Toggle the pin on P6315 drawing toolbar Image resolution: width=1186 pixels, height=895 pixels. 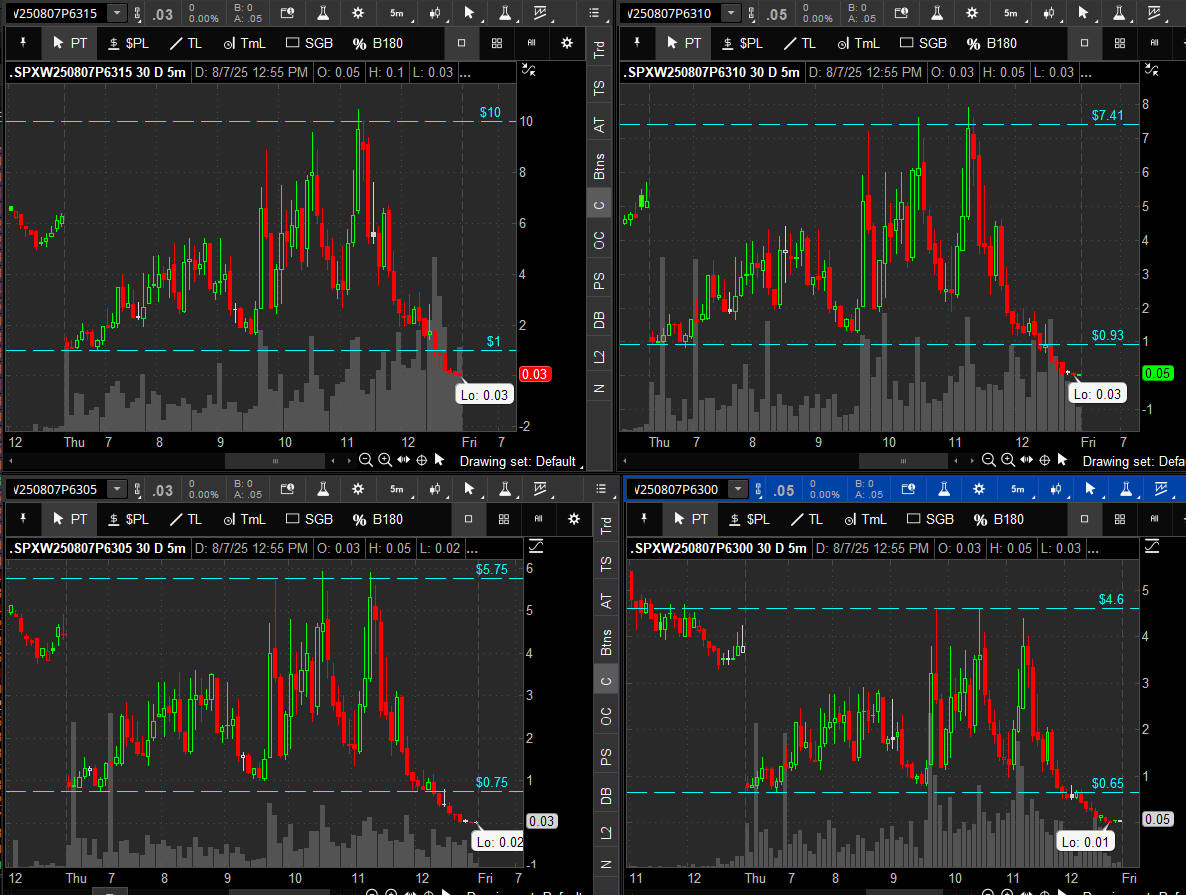[22, 43]
